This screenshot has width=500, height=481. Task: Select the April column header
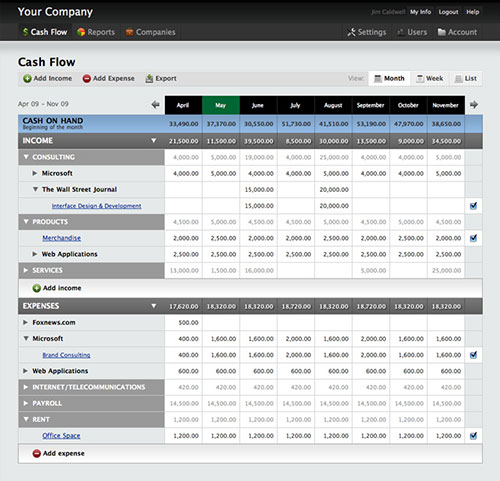(x=183, y=105)
